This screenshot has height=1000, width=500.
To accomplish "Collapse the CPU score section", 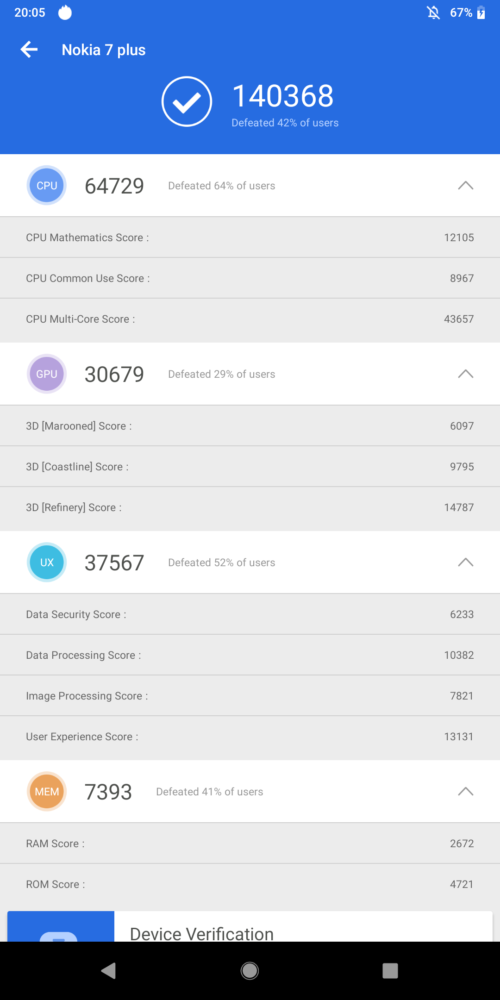I will pyautogui.click(x=466, y=186).
